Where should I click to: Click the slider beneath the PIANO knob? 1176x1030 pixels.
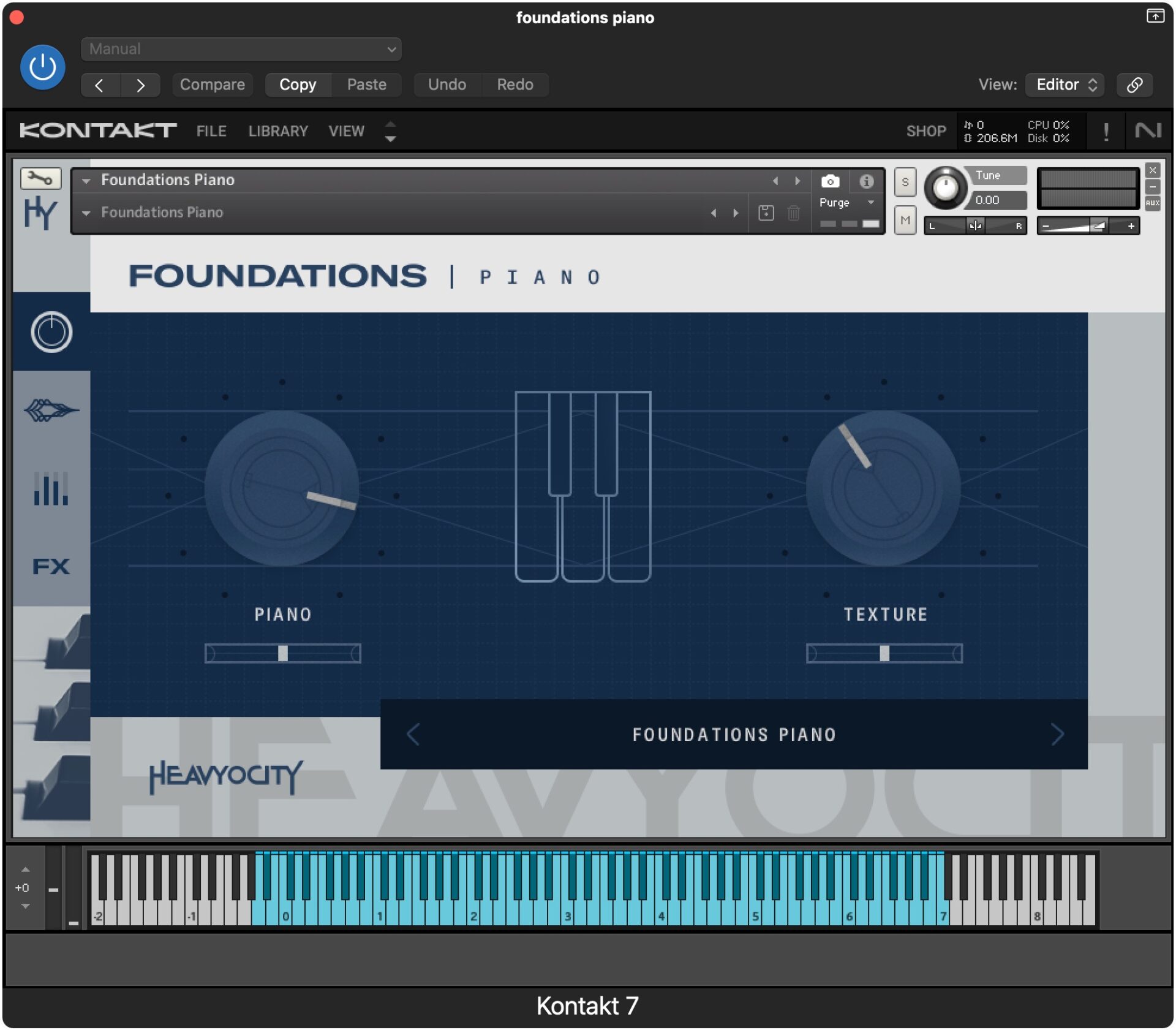pos(284,654)
